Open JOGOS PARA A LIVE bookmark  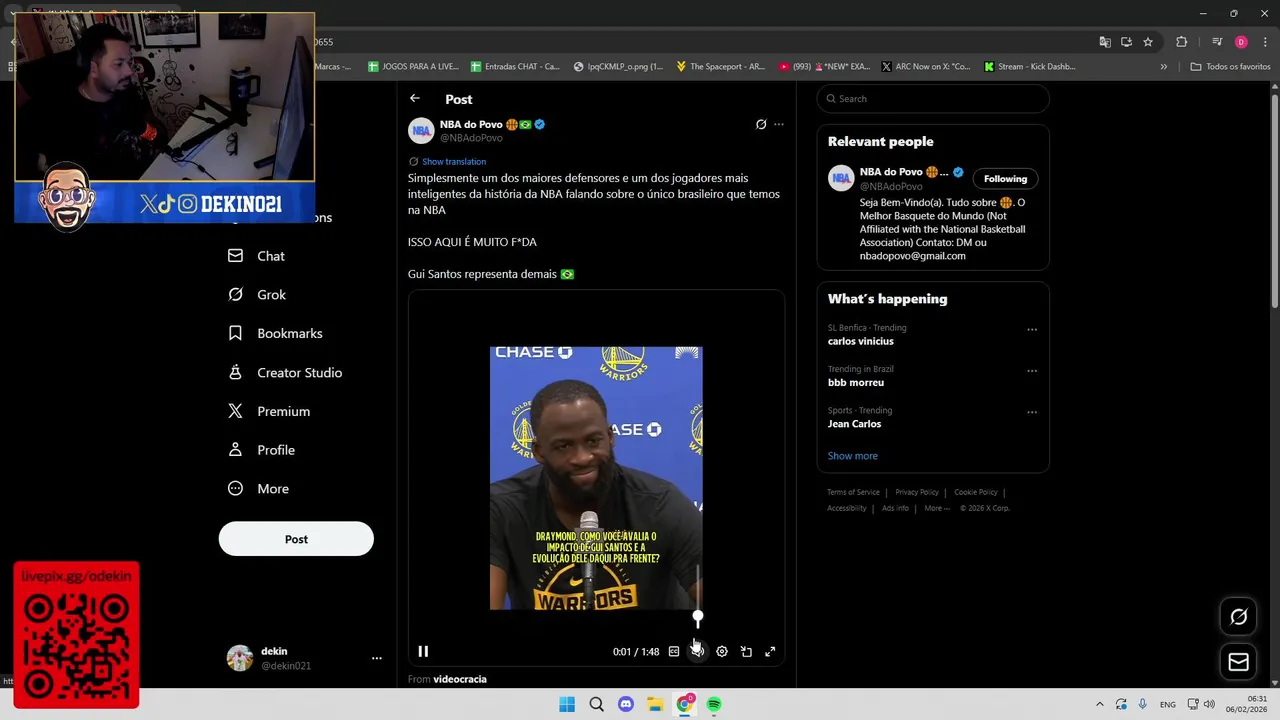click(x=413, y=67)
